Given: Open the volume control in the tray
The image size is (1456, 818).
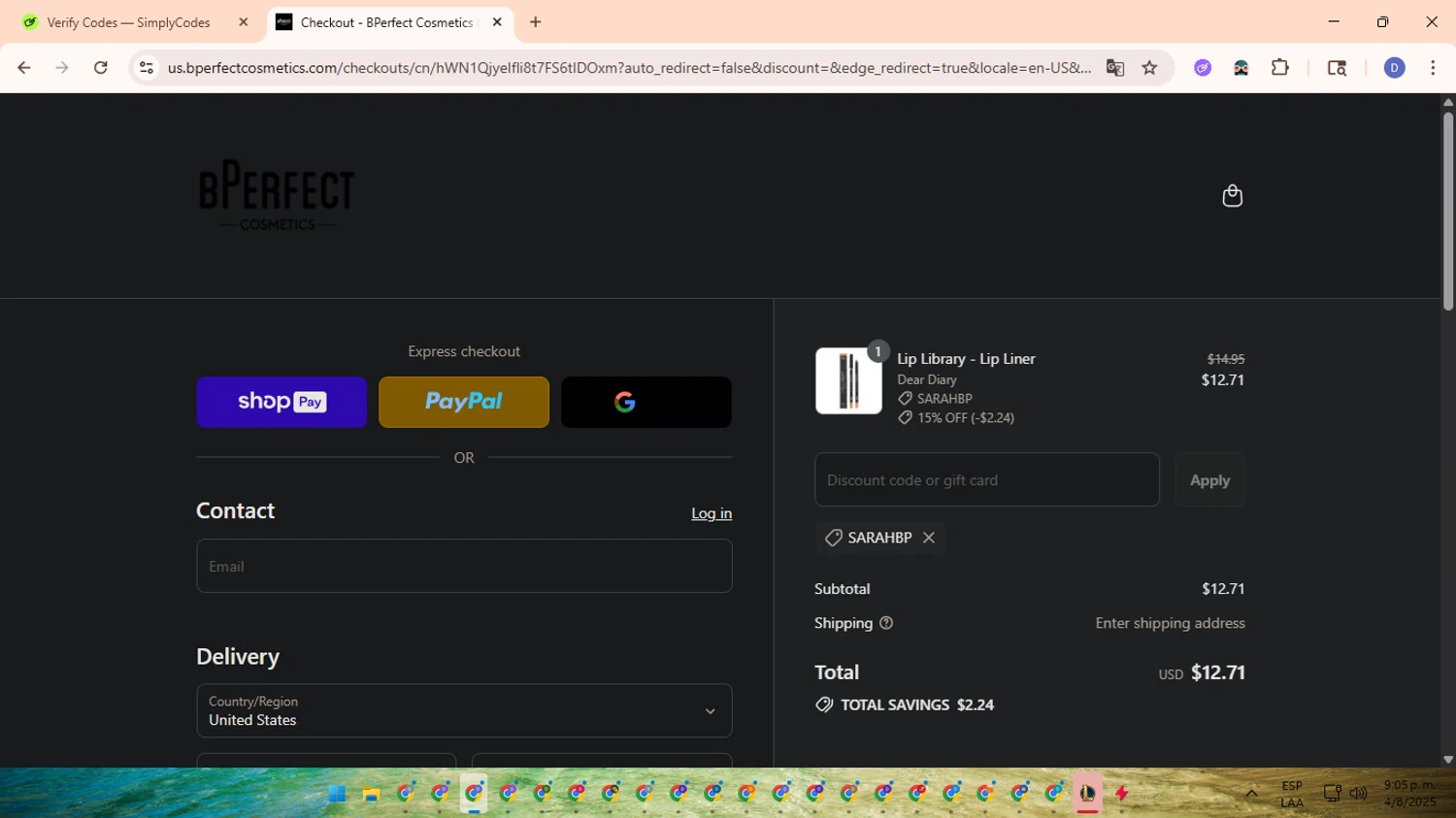Looking at the screenshot, I should 1358,794.
